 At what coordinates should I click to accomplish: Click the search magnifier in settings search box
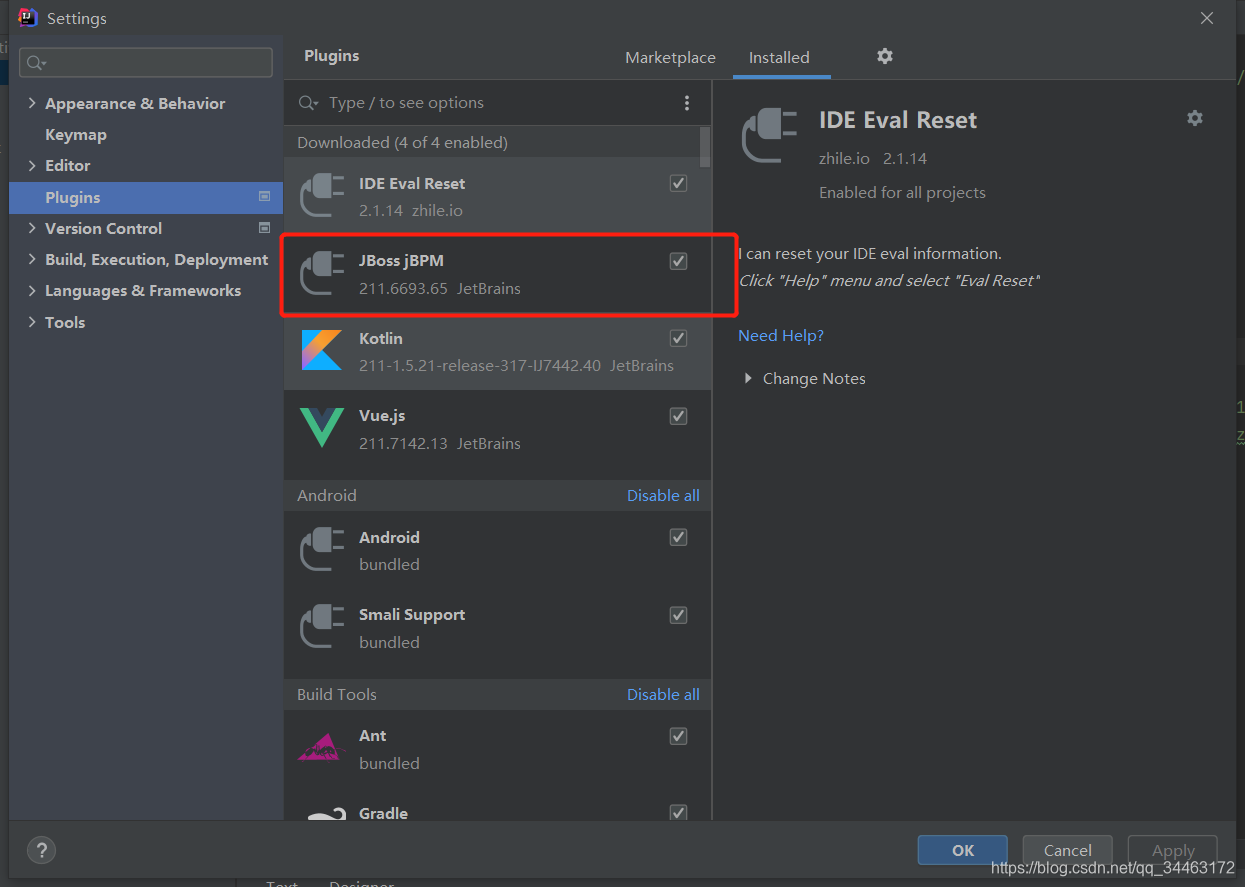[x=36, y=63]
